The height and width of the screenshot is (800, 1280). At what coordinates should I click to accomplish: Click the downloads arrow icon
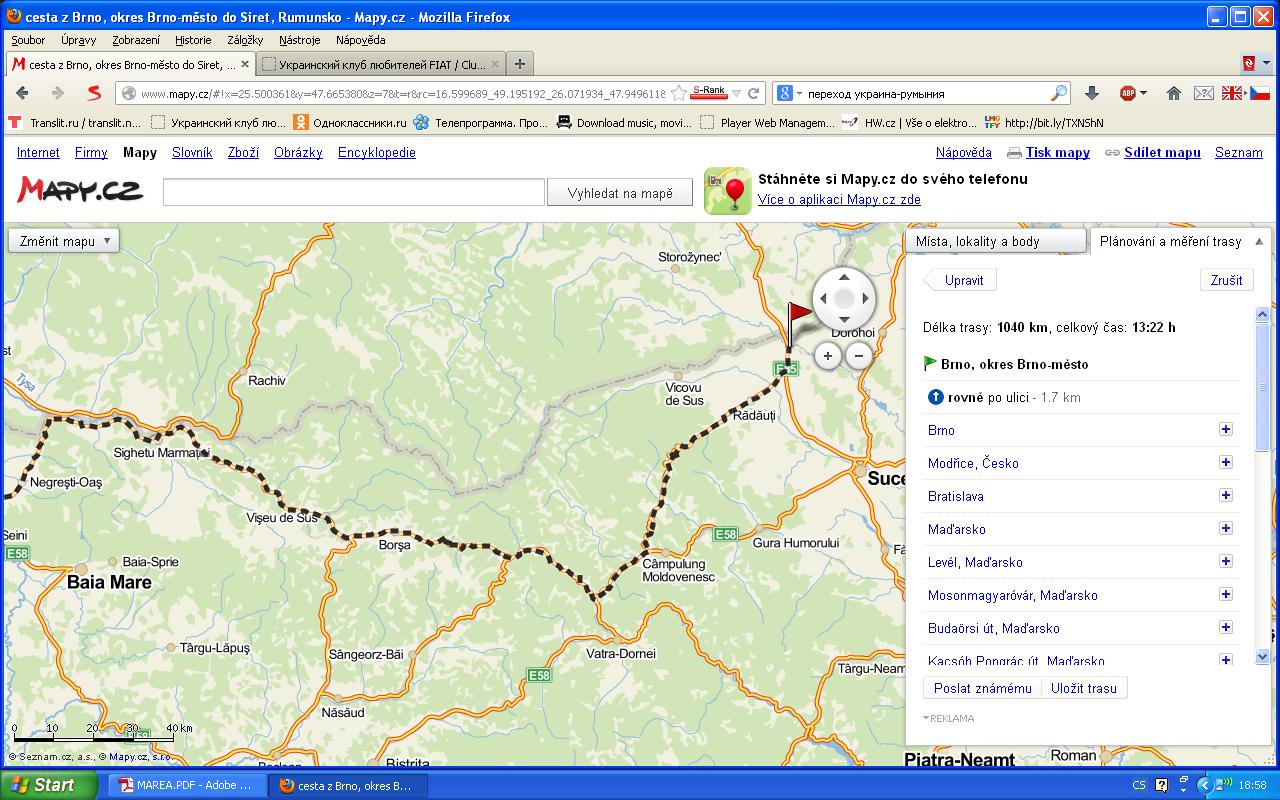pos(1092,93)
